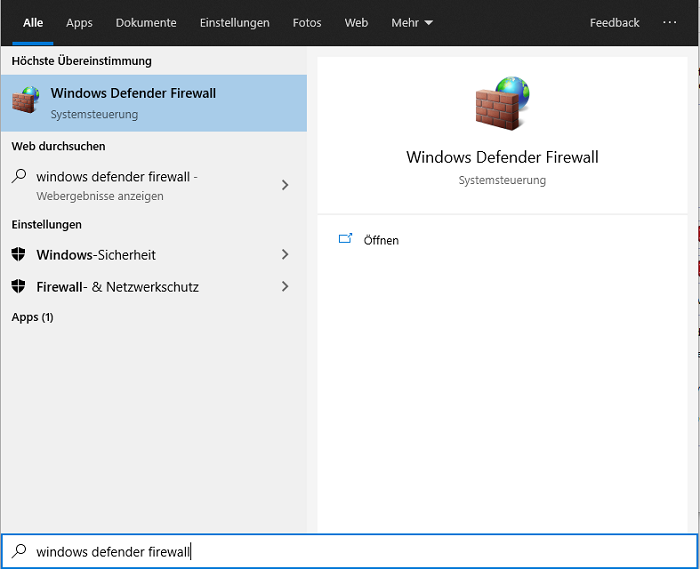Click Webergebnisse anzeigen subtitle text
Image resolution: width=700 pixels, height=569 pixels.
[100, 196]
